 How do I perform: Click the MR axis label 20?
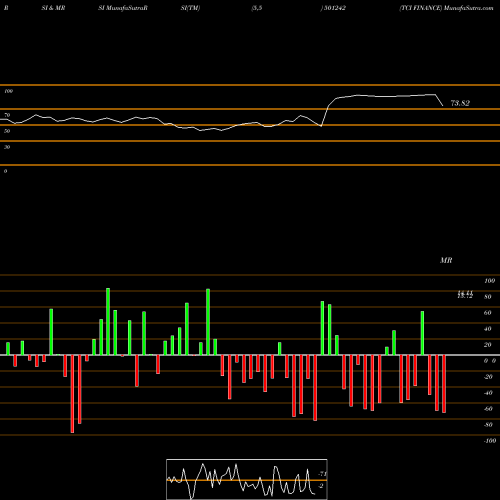point(488,345)
